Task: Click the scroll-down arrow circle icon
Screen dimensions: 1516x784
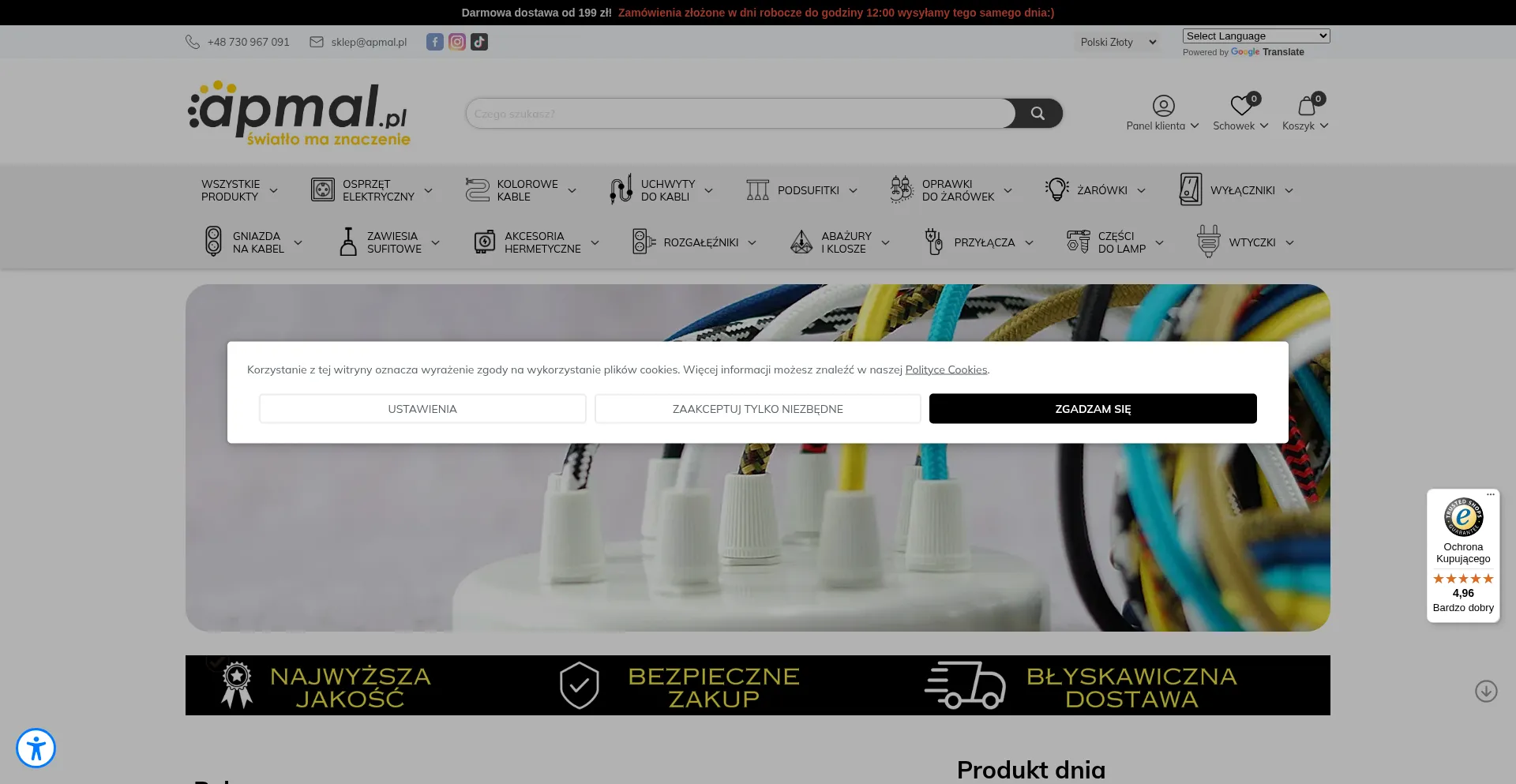Action: (x=1486, y=691)
